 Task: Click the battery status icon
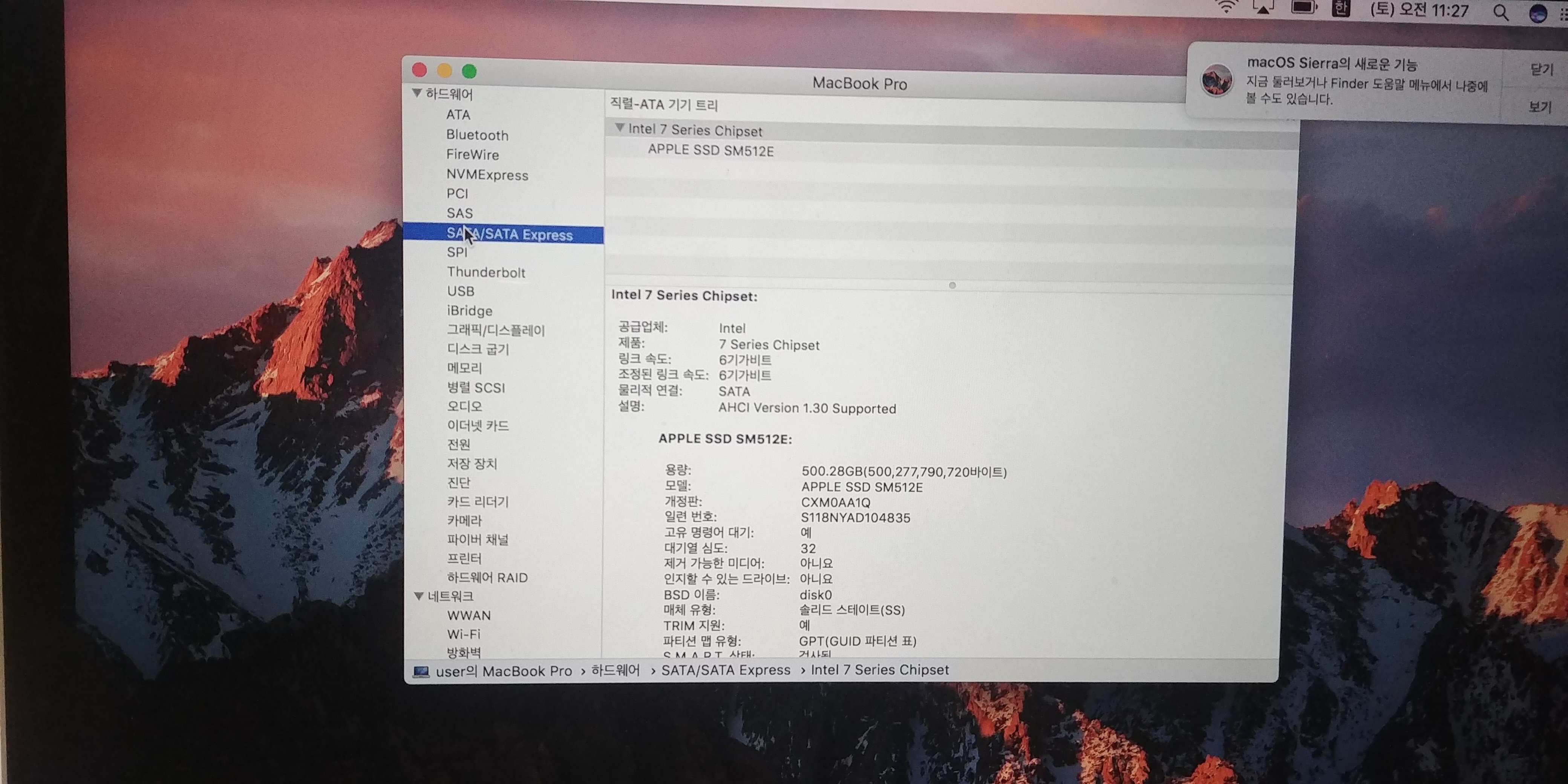[1304, 8]
